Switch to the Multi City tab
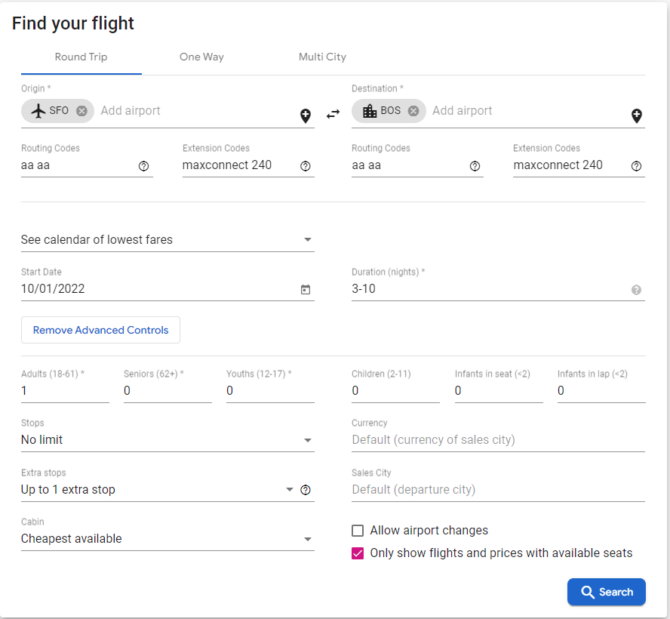The image size is (670, 619). pyautogui.click(x=322, y=57)
